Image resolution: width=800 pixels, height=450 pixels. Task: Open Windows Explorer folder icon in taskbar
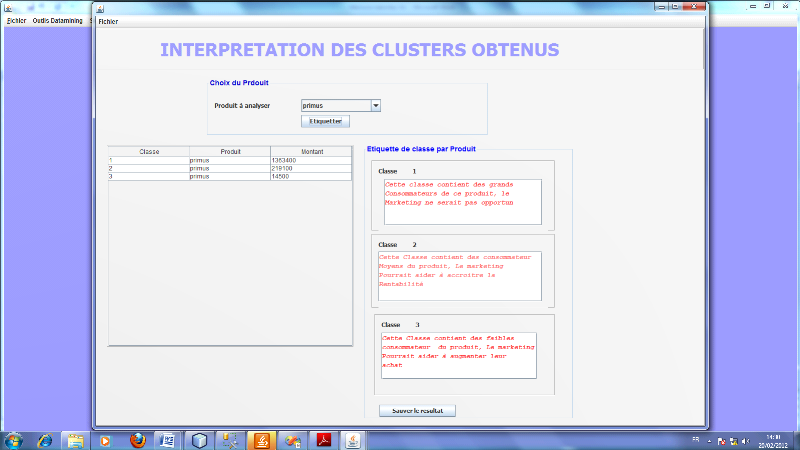(75, 440)
